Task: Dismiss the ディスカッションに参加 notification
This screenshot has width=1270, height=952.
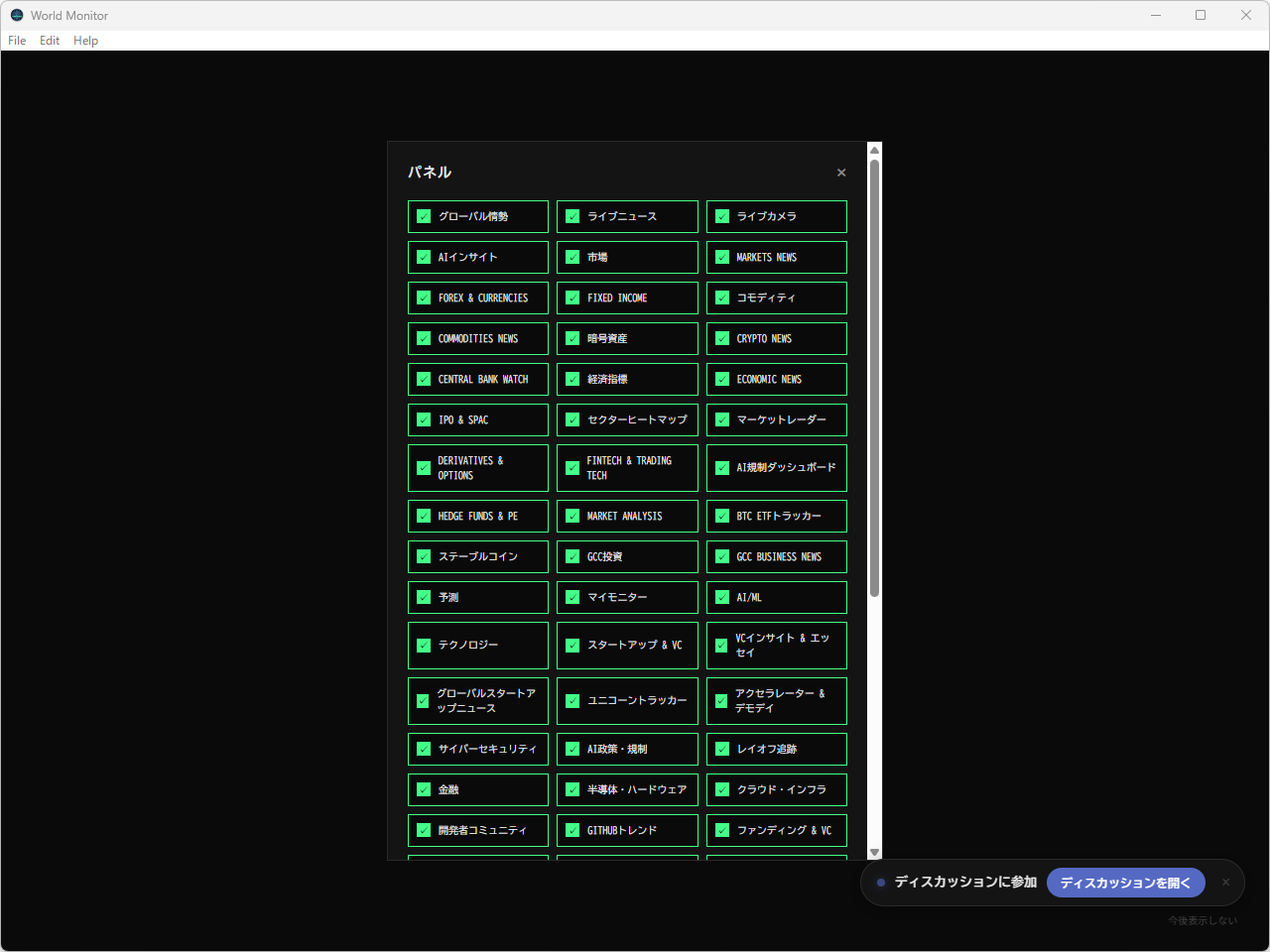Action: click(1225, 883)
